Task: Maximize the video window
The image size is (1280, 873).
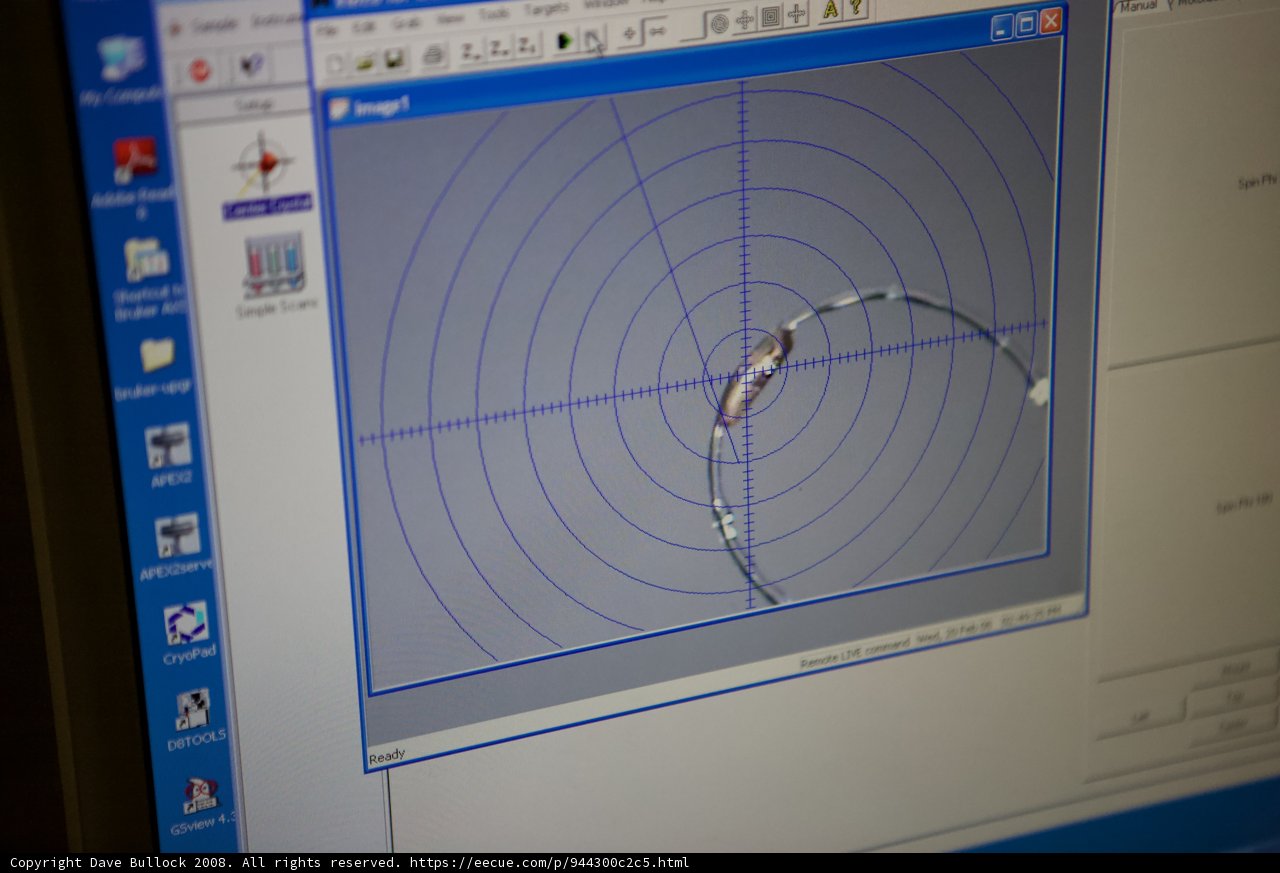Action: (x=1027, y=24)
